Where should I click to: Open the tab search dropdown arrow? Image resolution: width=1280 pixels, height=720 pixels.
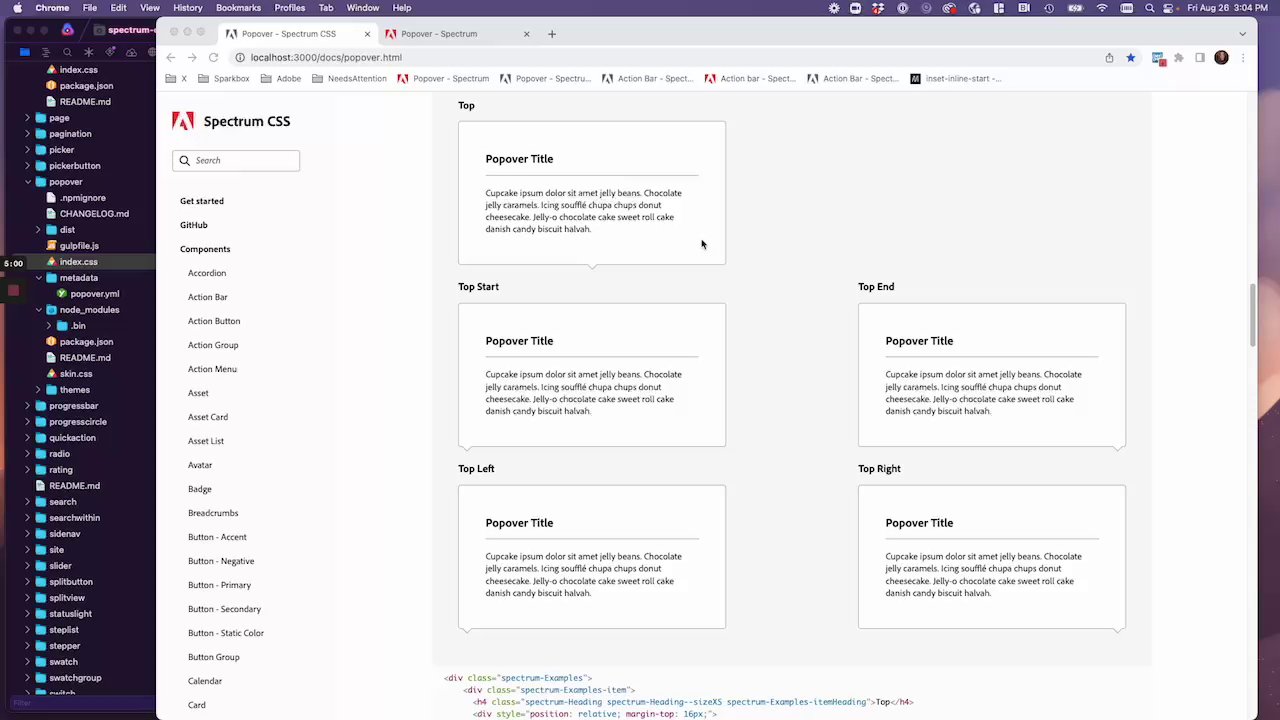(x=1243, y=34)
